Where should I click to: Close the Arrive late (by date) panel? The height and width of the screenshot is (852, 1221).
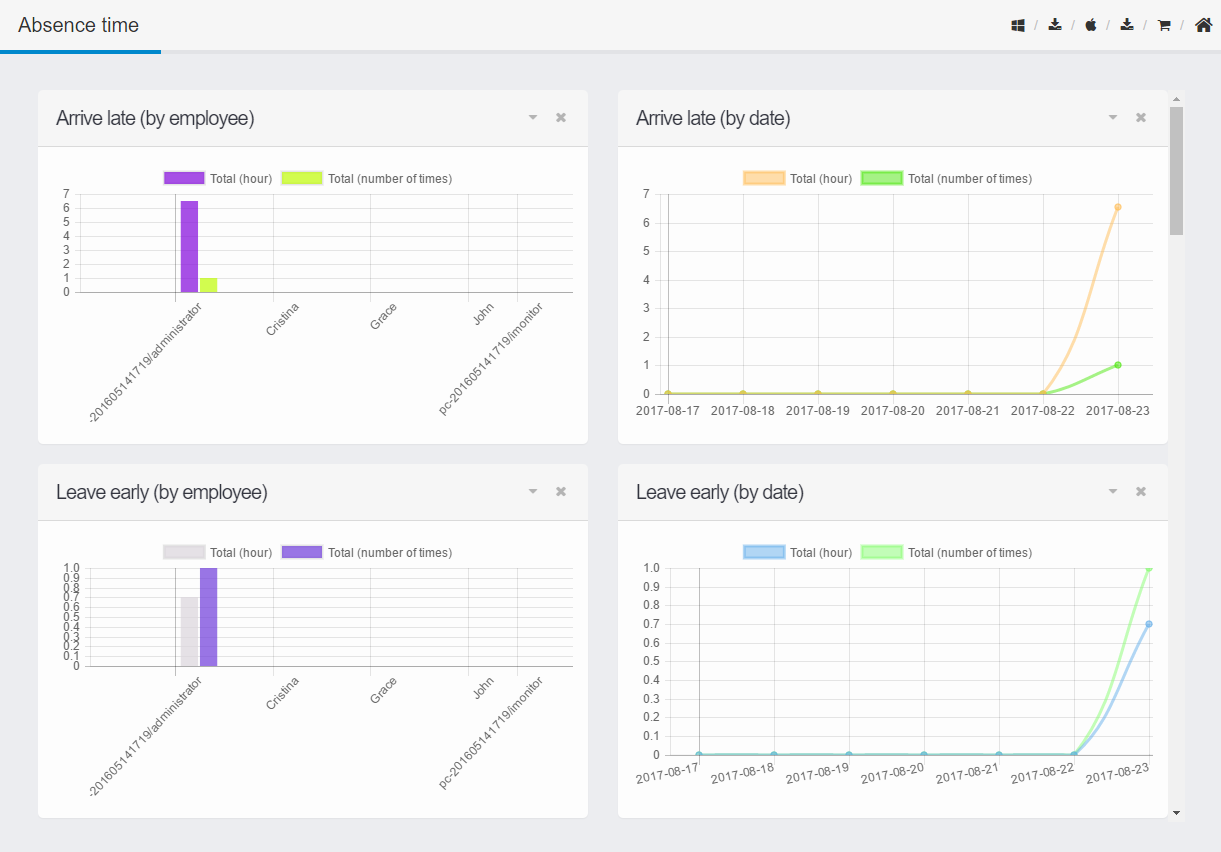1141,118
